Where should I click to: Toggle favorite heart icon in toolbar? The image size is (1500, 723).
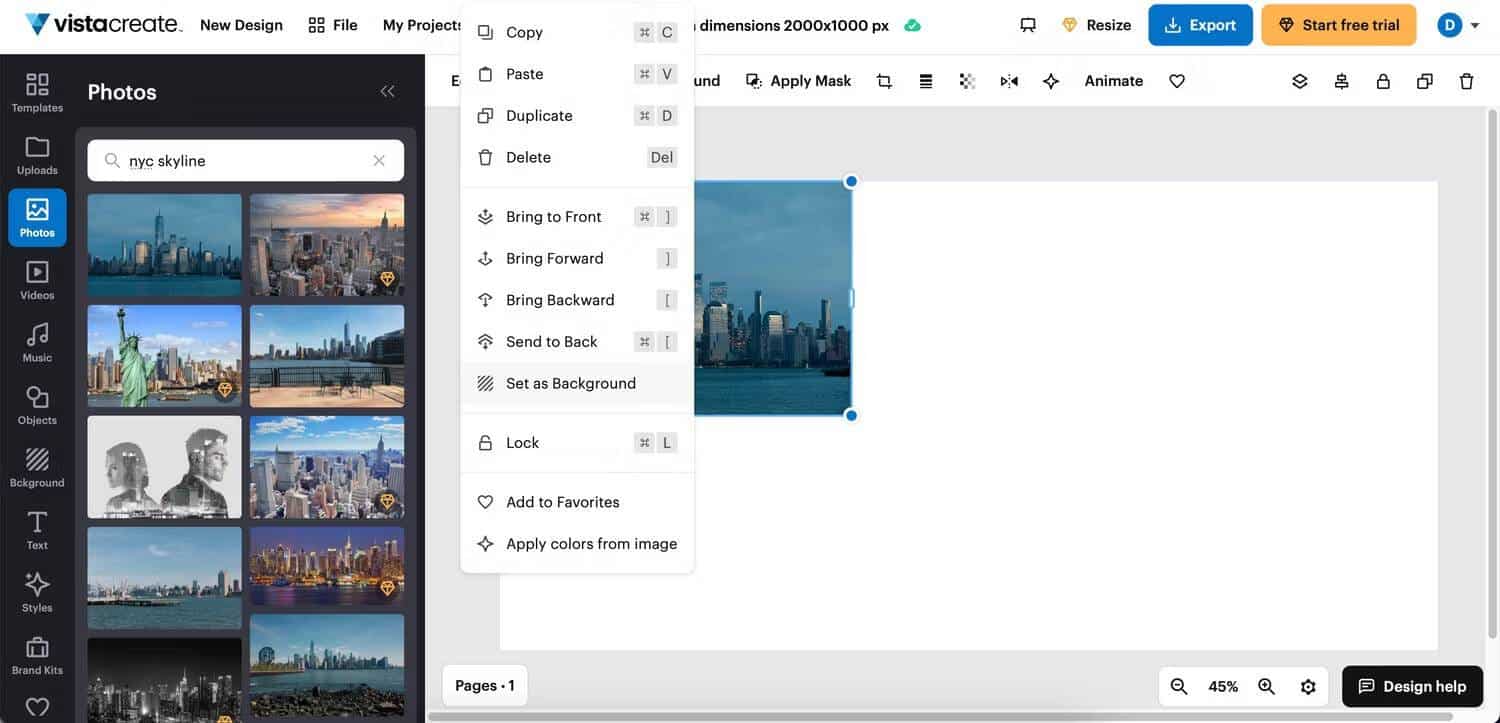tap(1177, 81)
